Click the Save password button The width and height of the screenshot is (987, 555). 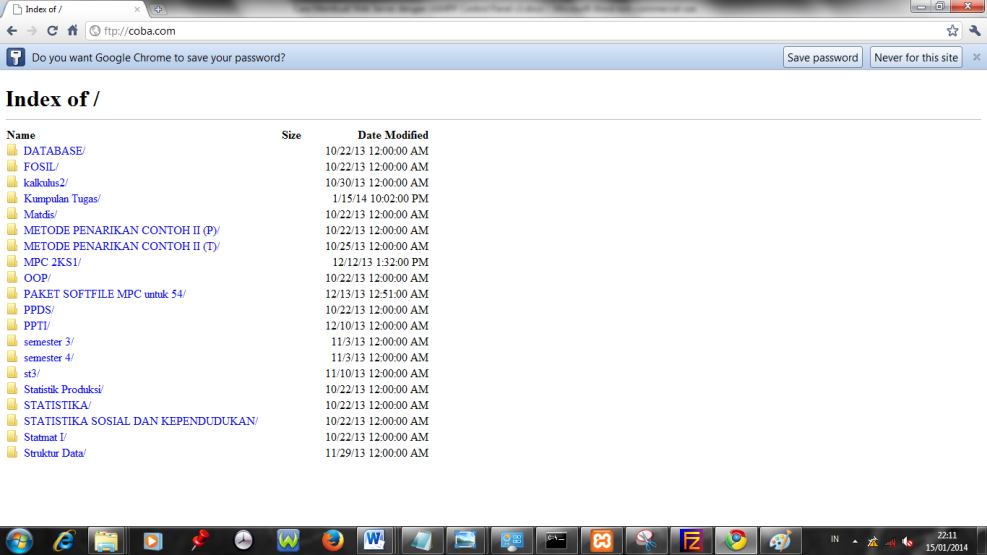(822, 58)
